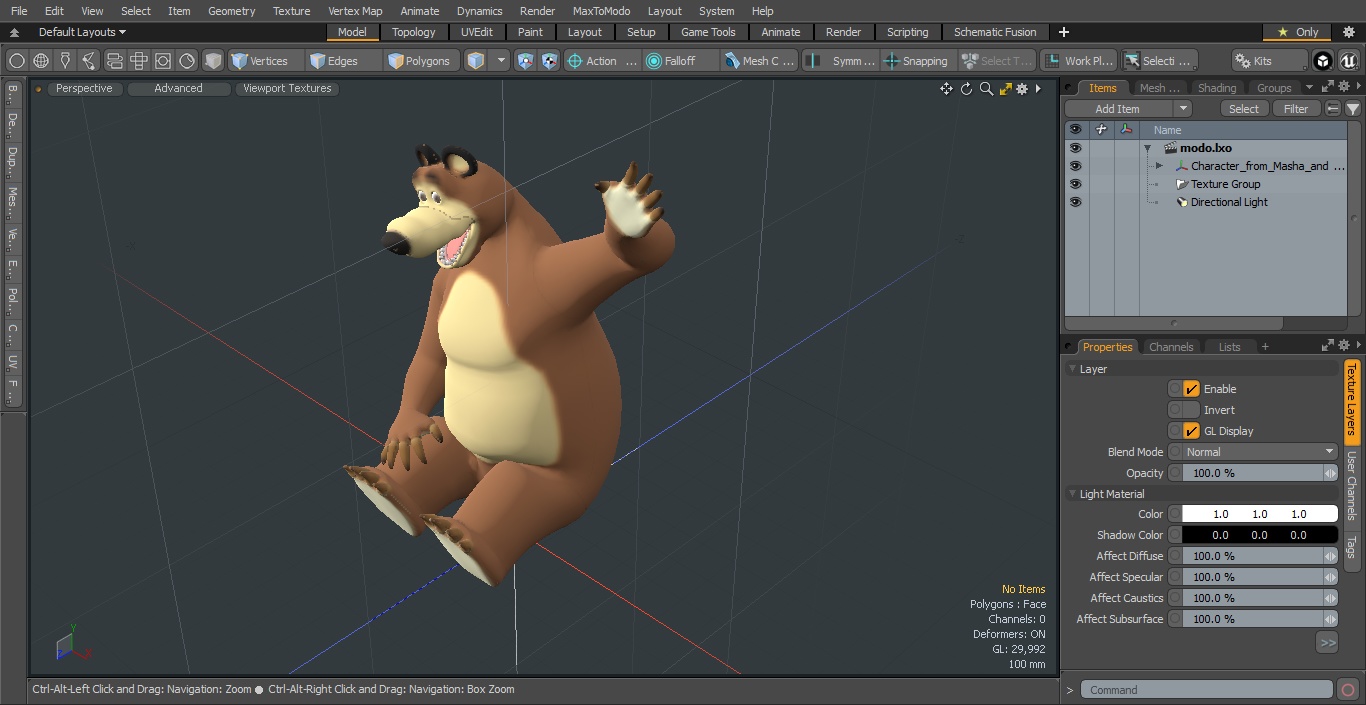The image size is (1366, 705).
Task: Click the selection mode cube icon before dropdown
Action: (x=476, y=61)
